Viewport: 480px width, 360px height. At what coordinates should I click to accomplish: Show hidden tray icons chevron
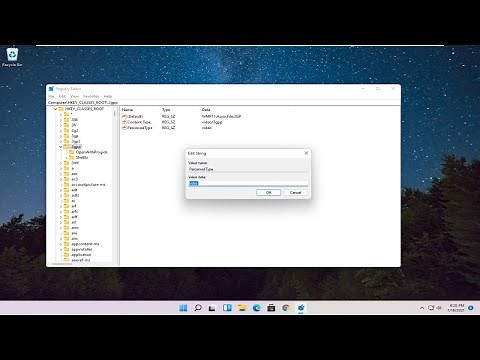click(x=422, y=308)
